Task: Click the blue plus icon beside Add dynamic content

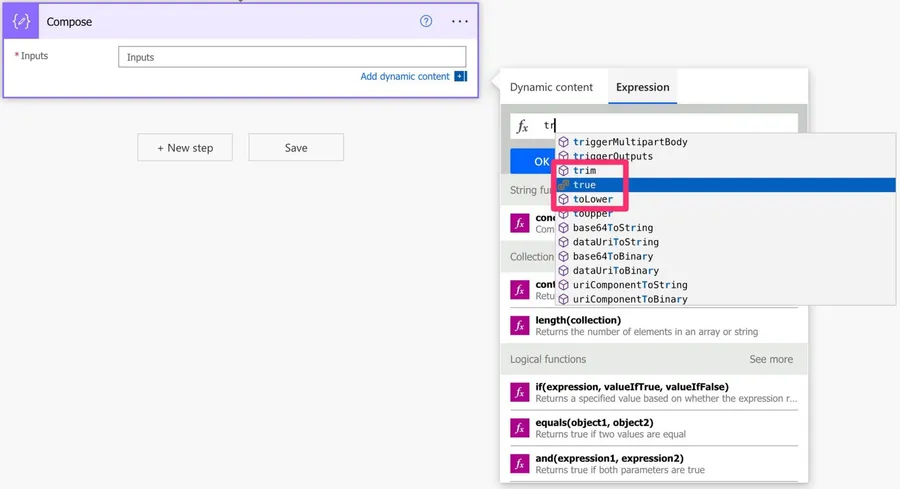Action: coord(460,77)
